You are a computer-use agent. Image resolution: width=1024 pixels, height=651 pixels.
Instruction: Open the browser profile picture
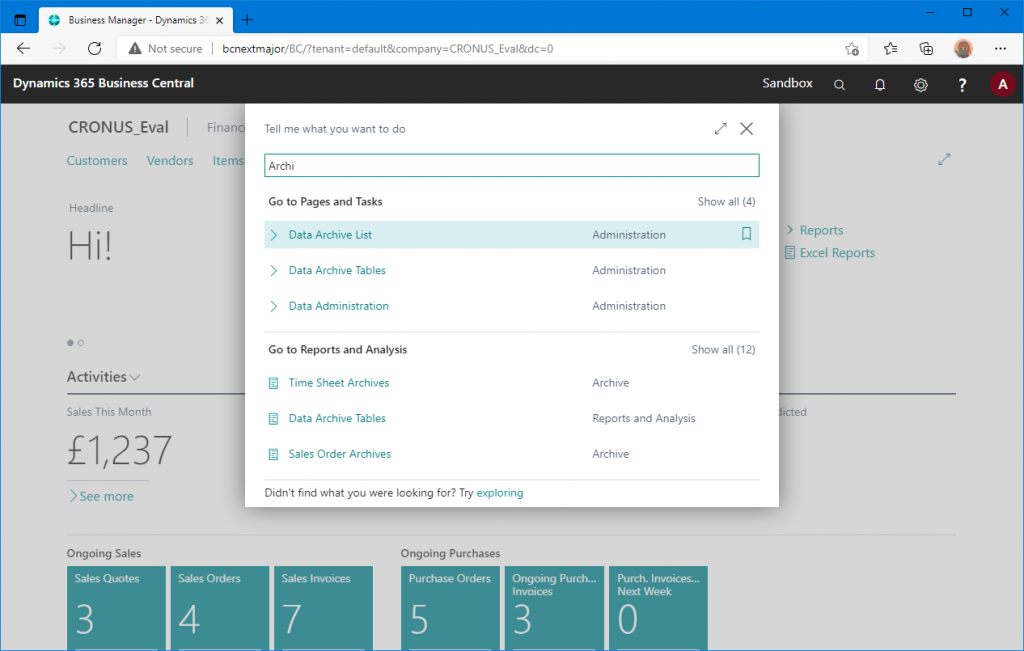[x=963, y=48]
